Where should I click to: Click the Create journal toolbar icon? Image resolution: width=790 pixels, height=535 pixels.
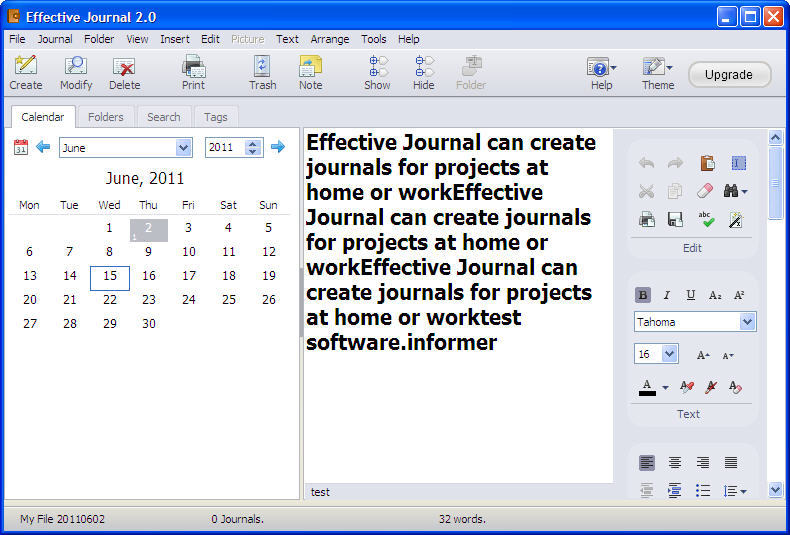(26, 73)
